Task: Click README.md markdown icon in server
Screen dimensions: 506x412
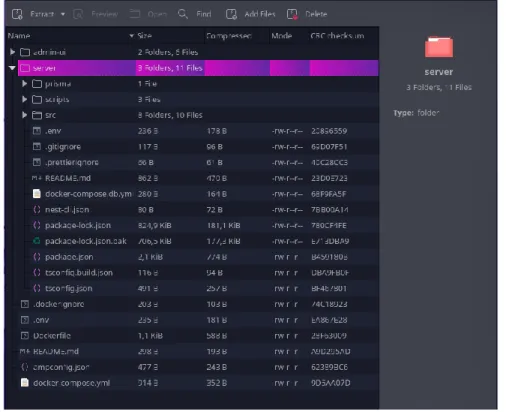Action: click(x=37, y=178)
